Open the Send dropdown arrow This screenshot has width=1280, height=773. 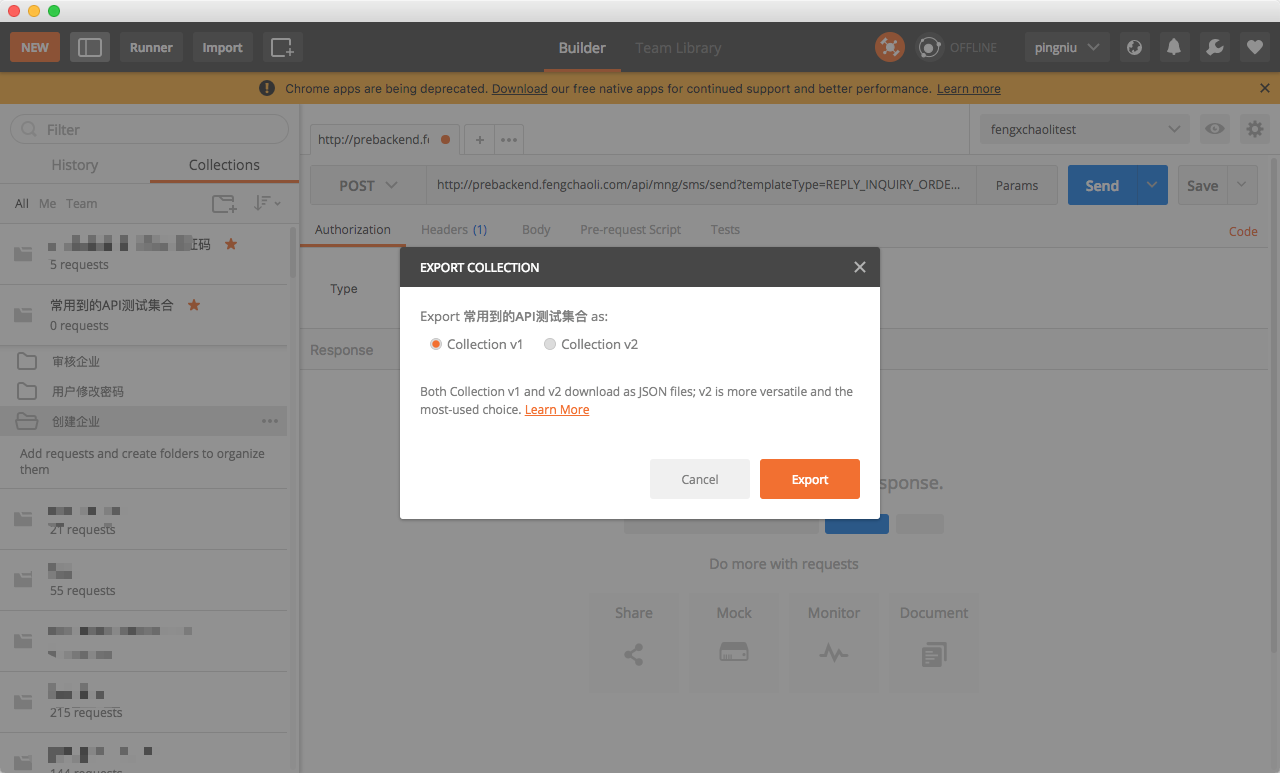pyautogui.click(x=1152, y=185)
